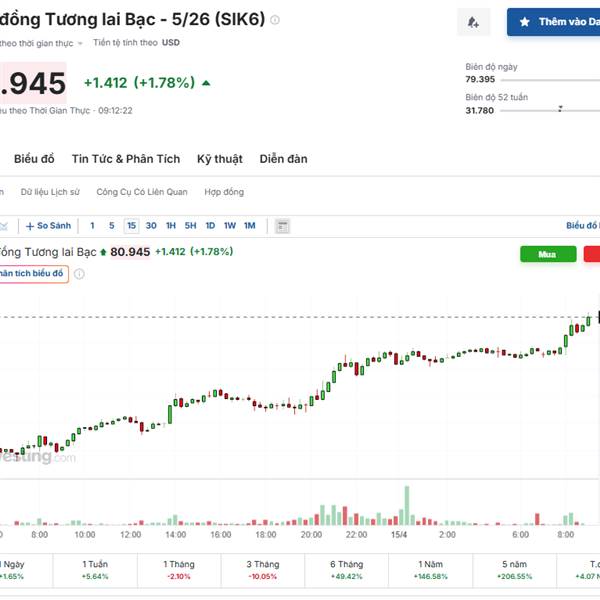Select the 5H chart interval
Screen dimensions: 600x600
click(190, 226)
